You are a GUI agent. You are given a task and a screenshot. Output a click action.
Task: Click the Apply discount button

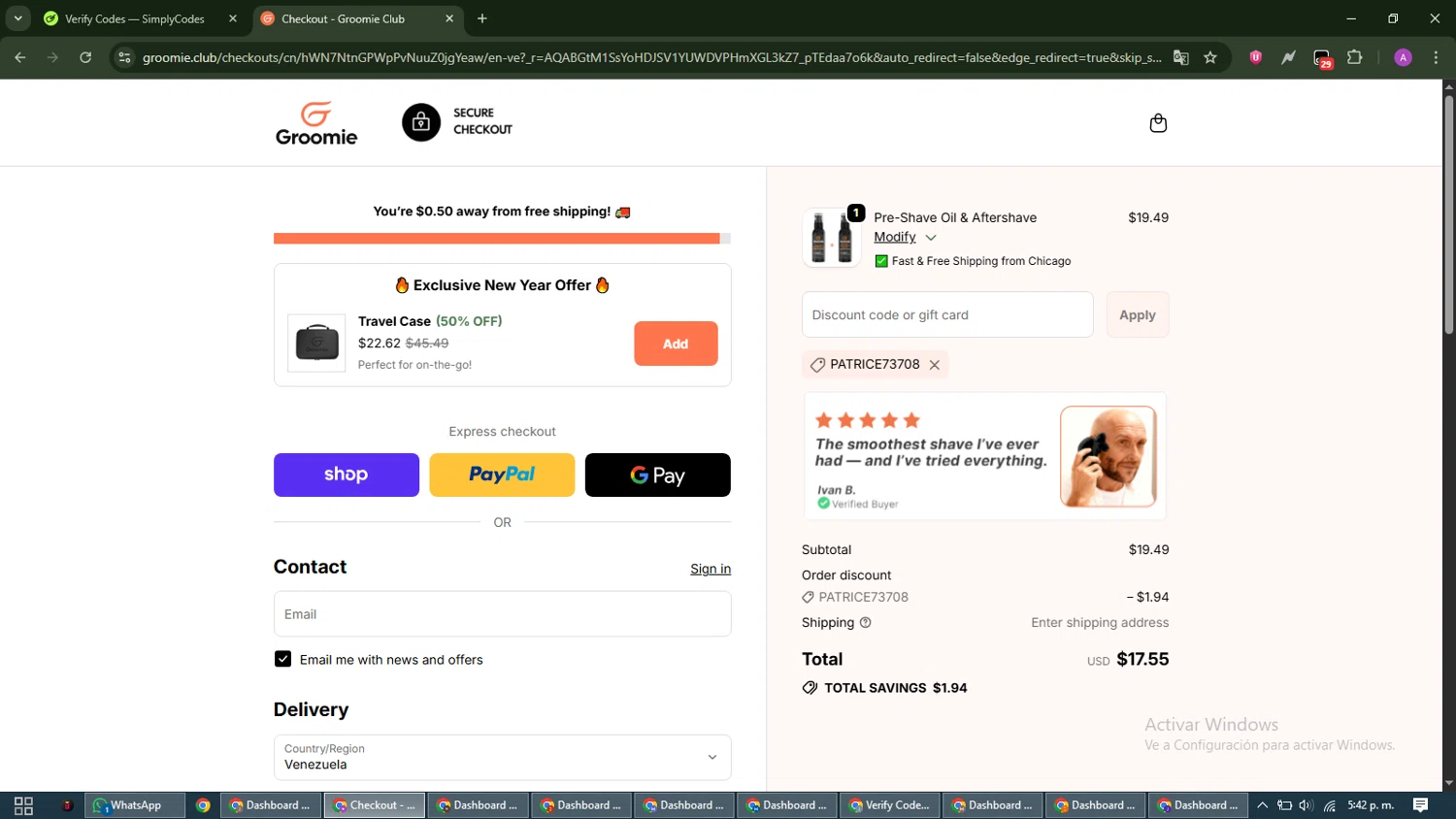pos(1138,314)
